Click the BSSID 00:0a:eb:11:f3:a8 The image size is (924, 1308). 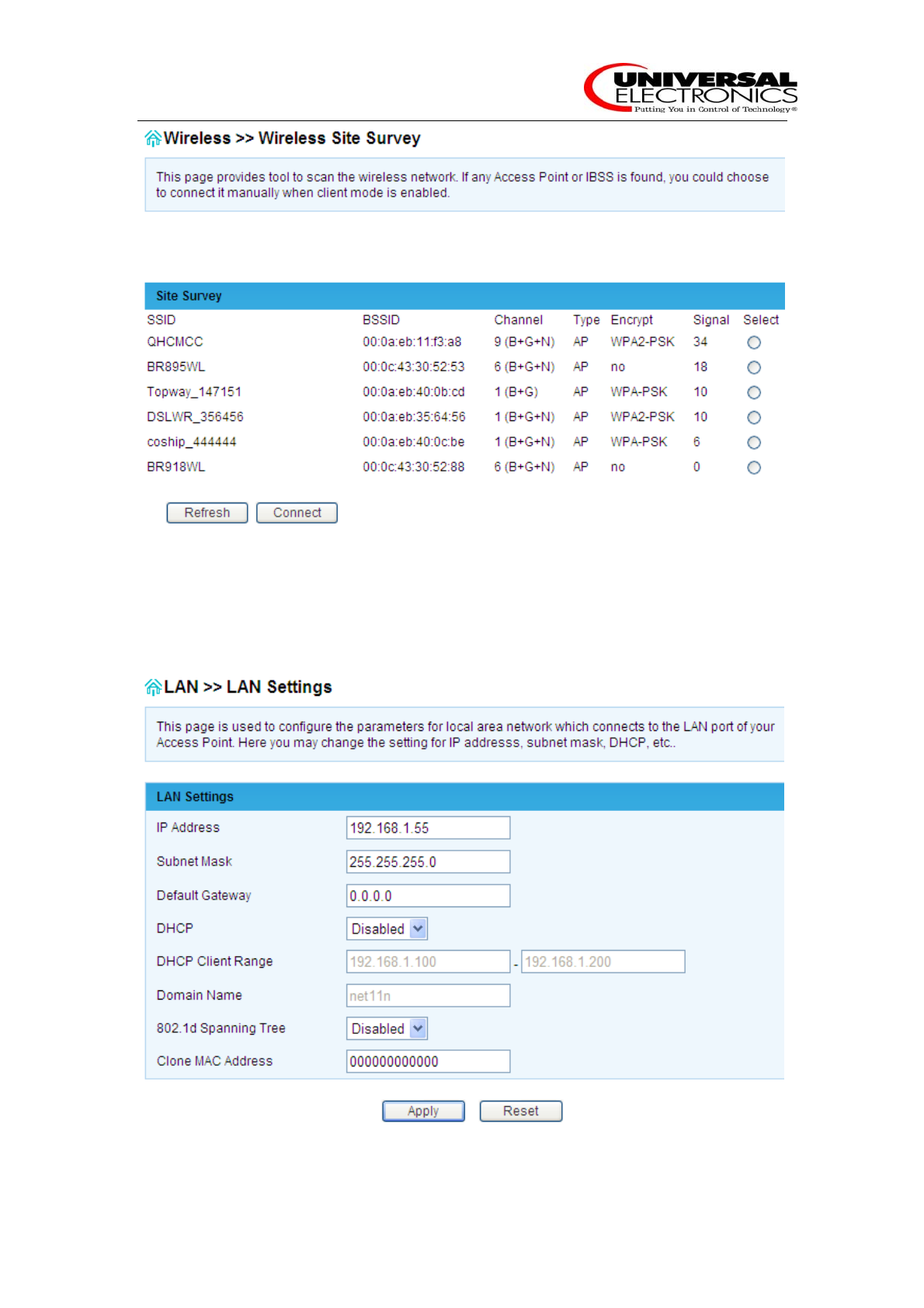pyautogui.click(x=412, y=342)
